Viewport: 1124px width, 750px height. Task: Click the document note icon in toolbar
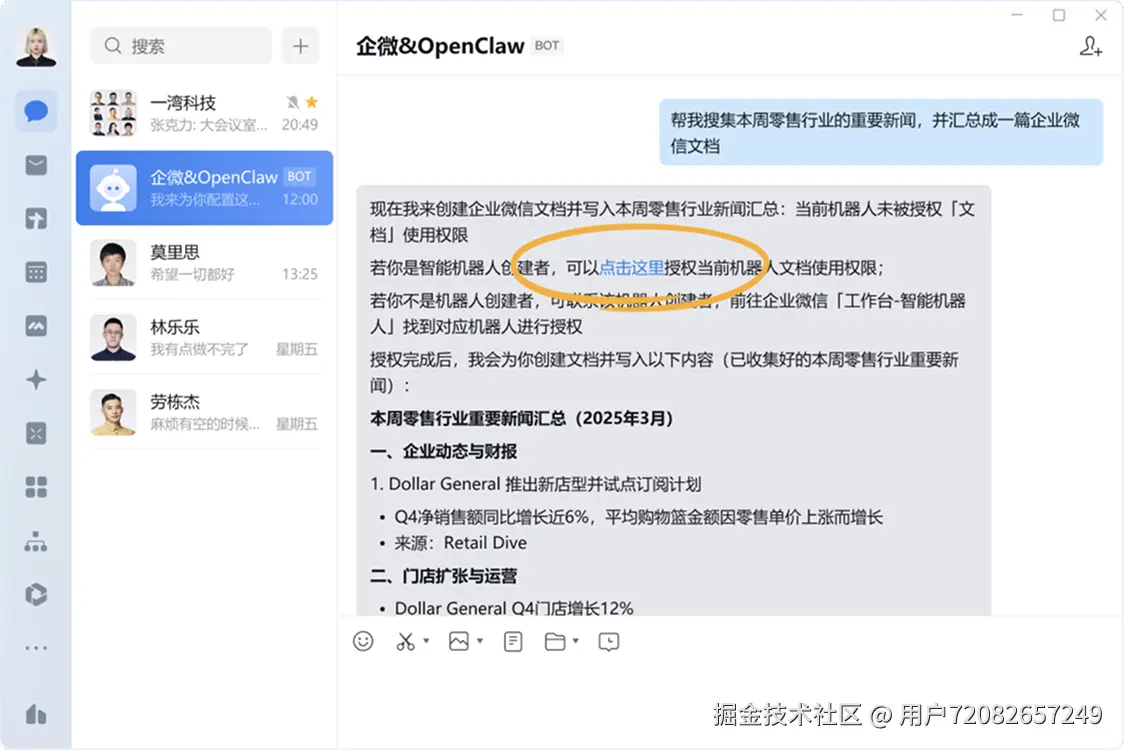[513, 641]
